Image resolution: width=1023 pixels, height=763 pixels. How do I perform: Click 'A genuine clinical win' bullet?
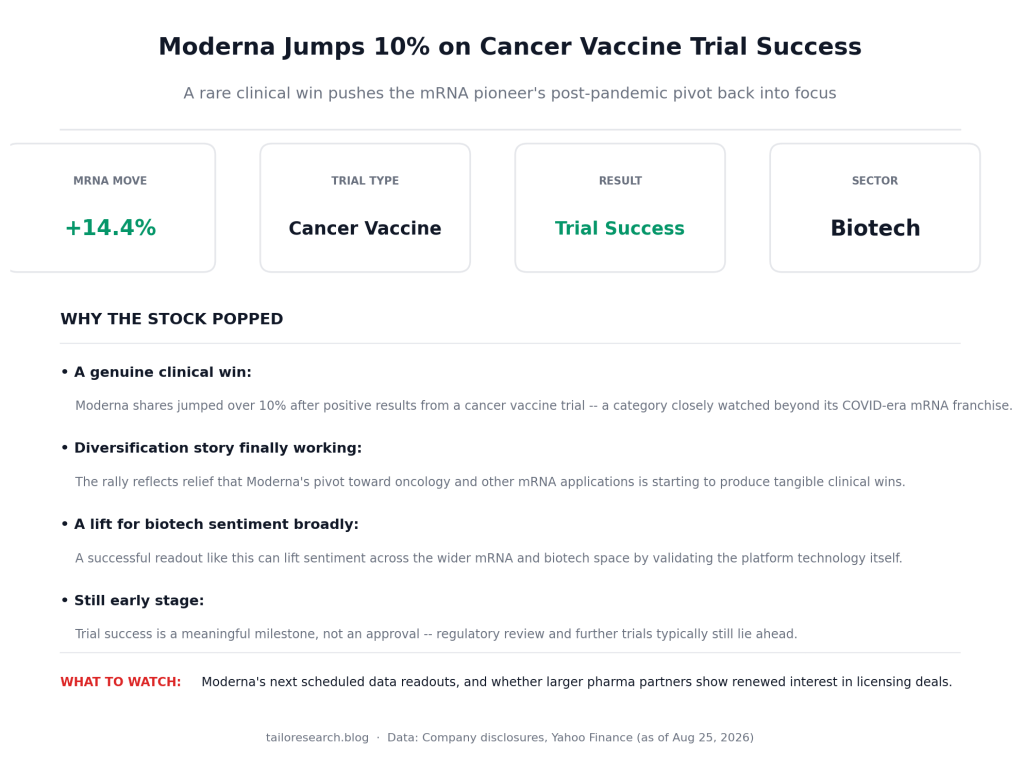click(x=156, y=372)
